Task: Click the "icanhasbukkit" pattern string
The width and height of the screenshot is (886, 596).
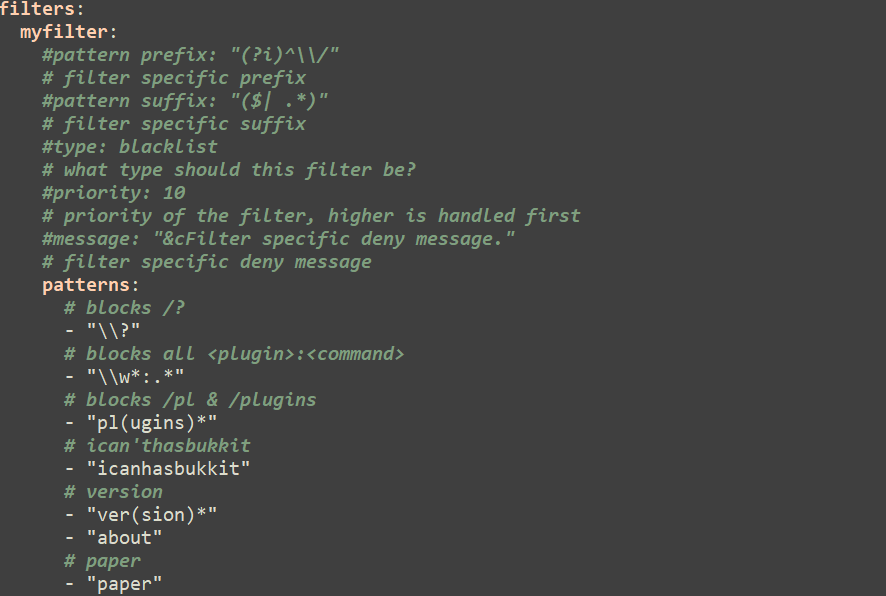Action: (168, 469)
